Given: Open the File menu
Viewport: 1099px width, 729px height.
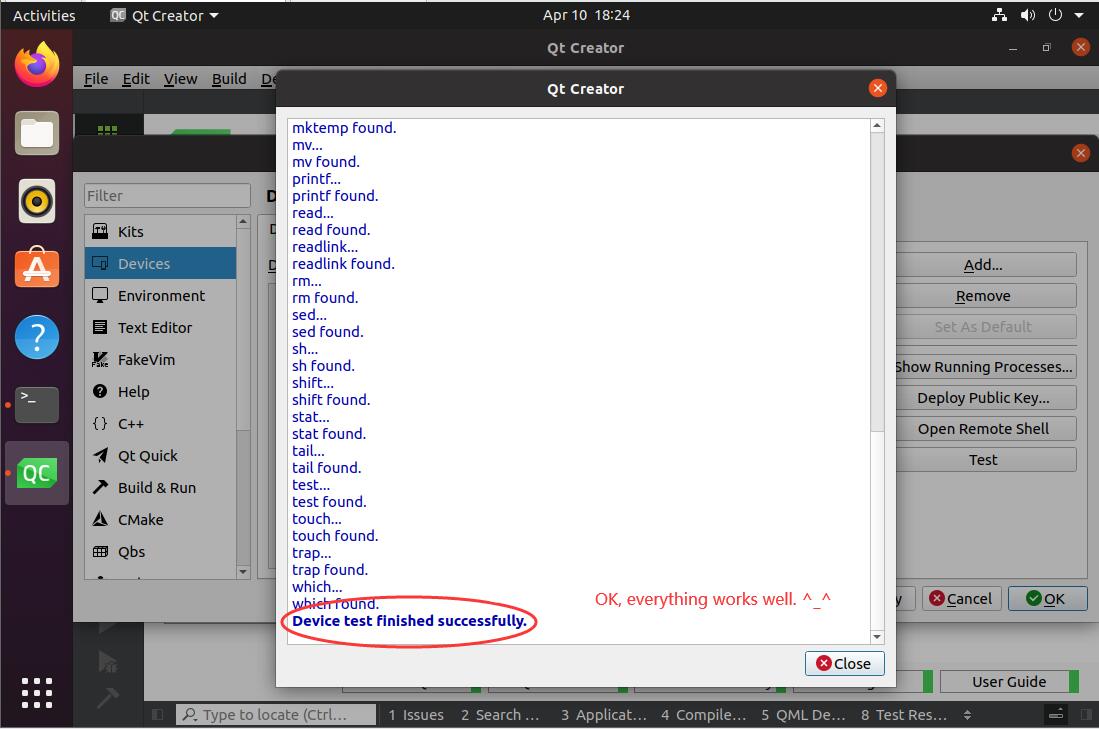Looking at the screenshot, I should pos(96,79).
